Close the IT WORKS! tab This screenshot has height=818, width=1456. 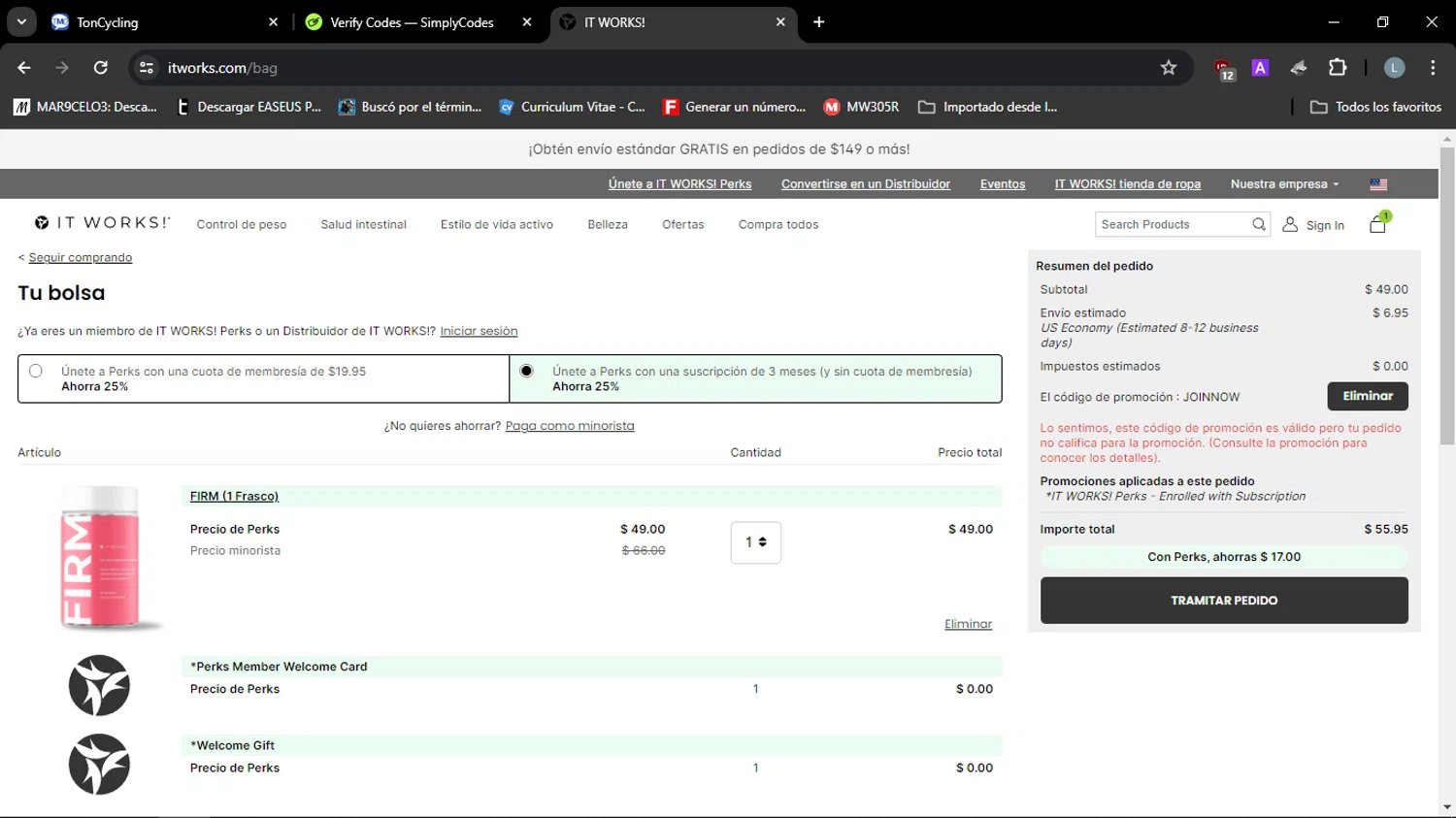click(780, 21)
